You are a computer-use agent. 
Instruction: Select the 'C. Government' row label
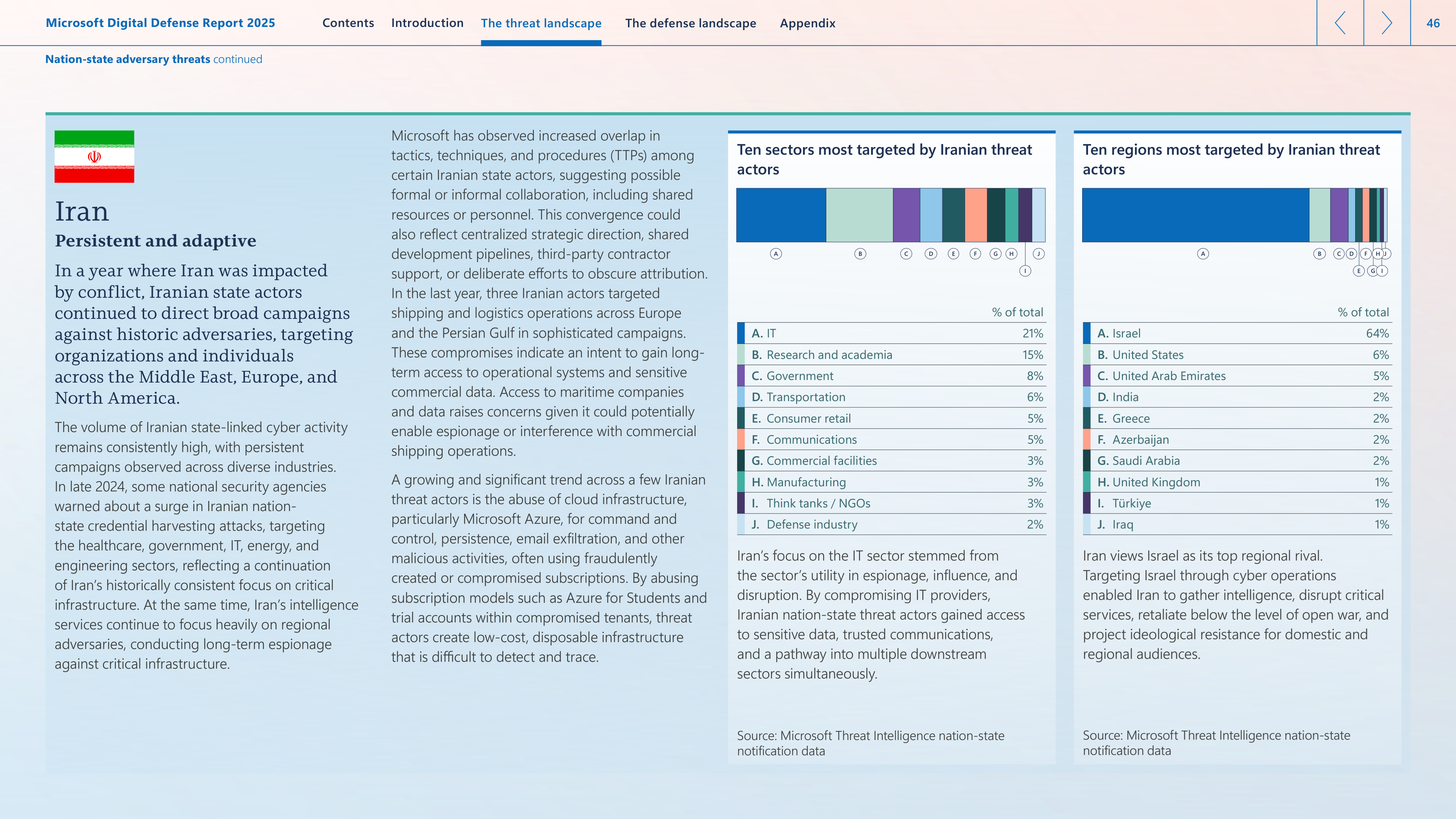[792, 376]
